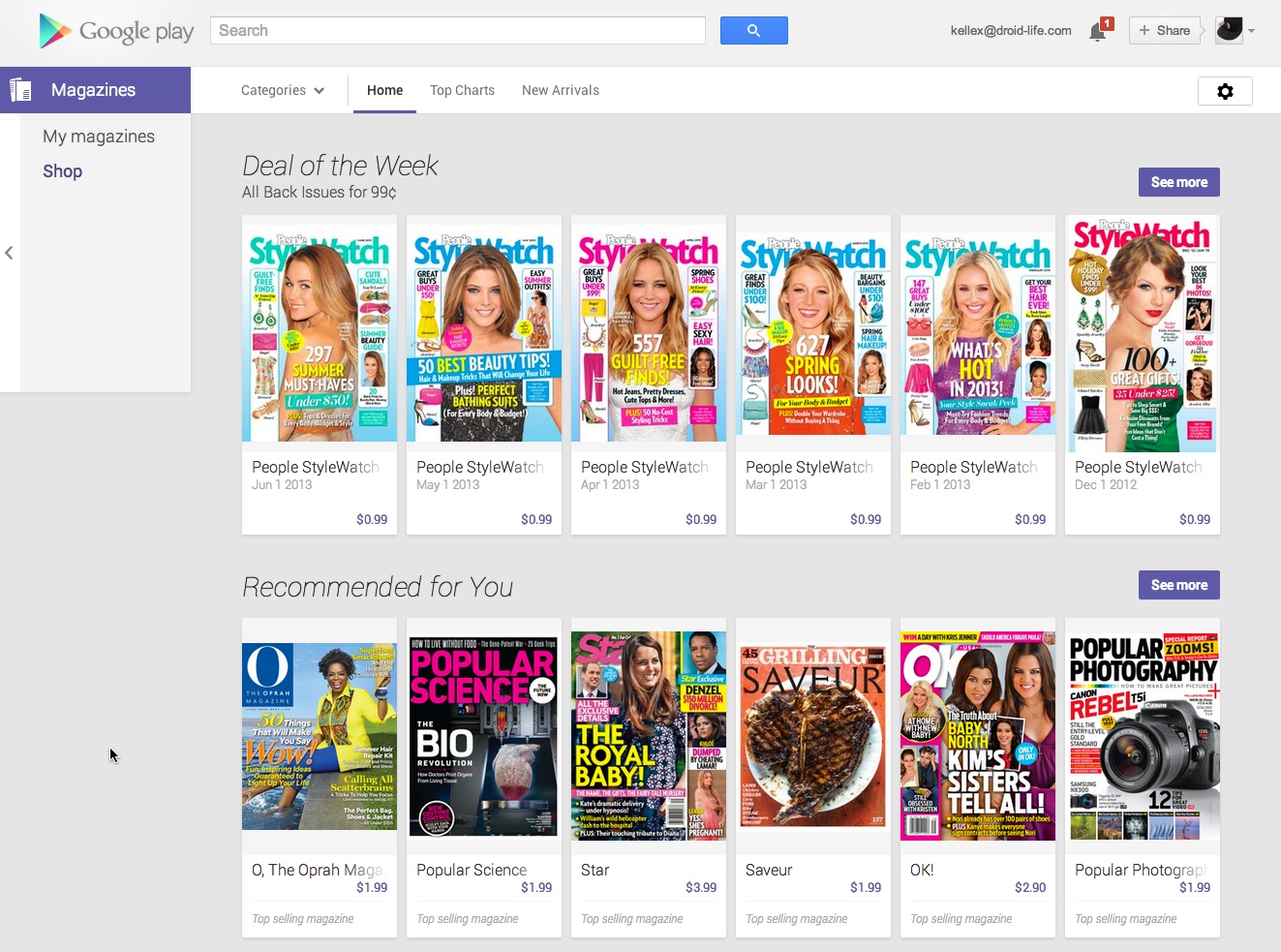1281x952 pixels.
Task: Open the Saveur grilling issue cover
Action: click(813, 736)
